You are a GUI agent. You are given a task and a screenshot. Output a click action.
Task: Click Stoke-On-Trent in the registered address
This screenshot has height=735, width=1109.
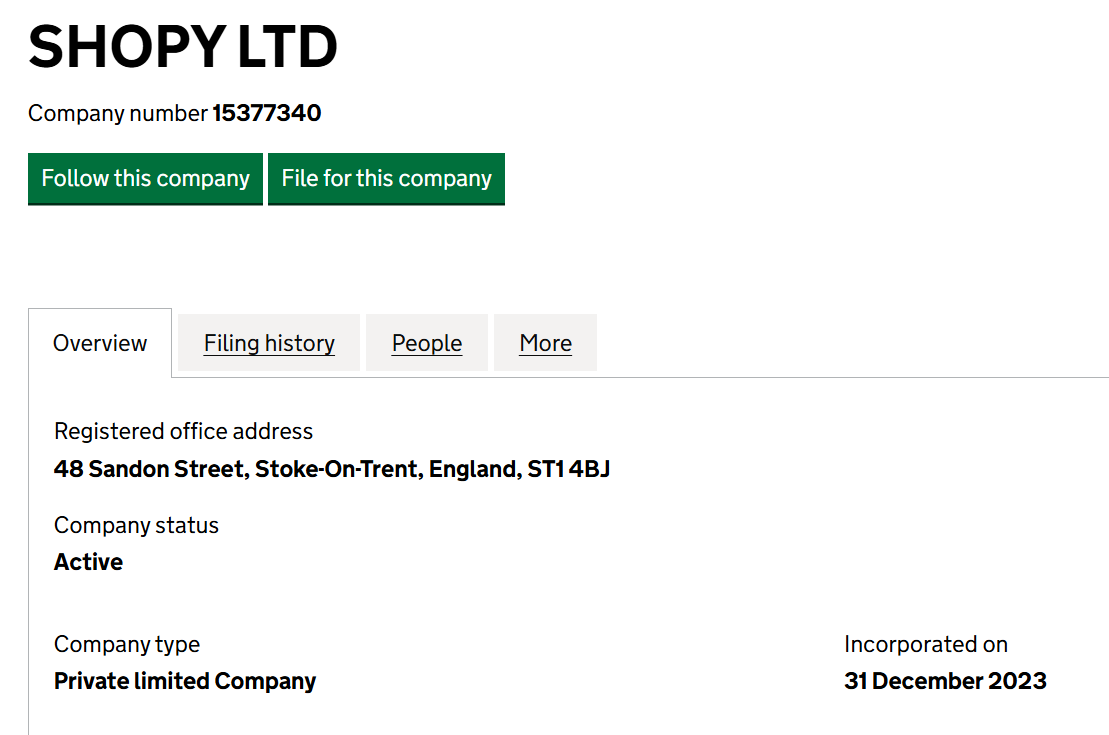click(x=337, y=469)
